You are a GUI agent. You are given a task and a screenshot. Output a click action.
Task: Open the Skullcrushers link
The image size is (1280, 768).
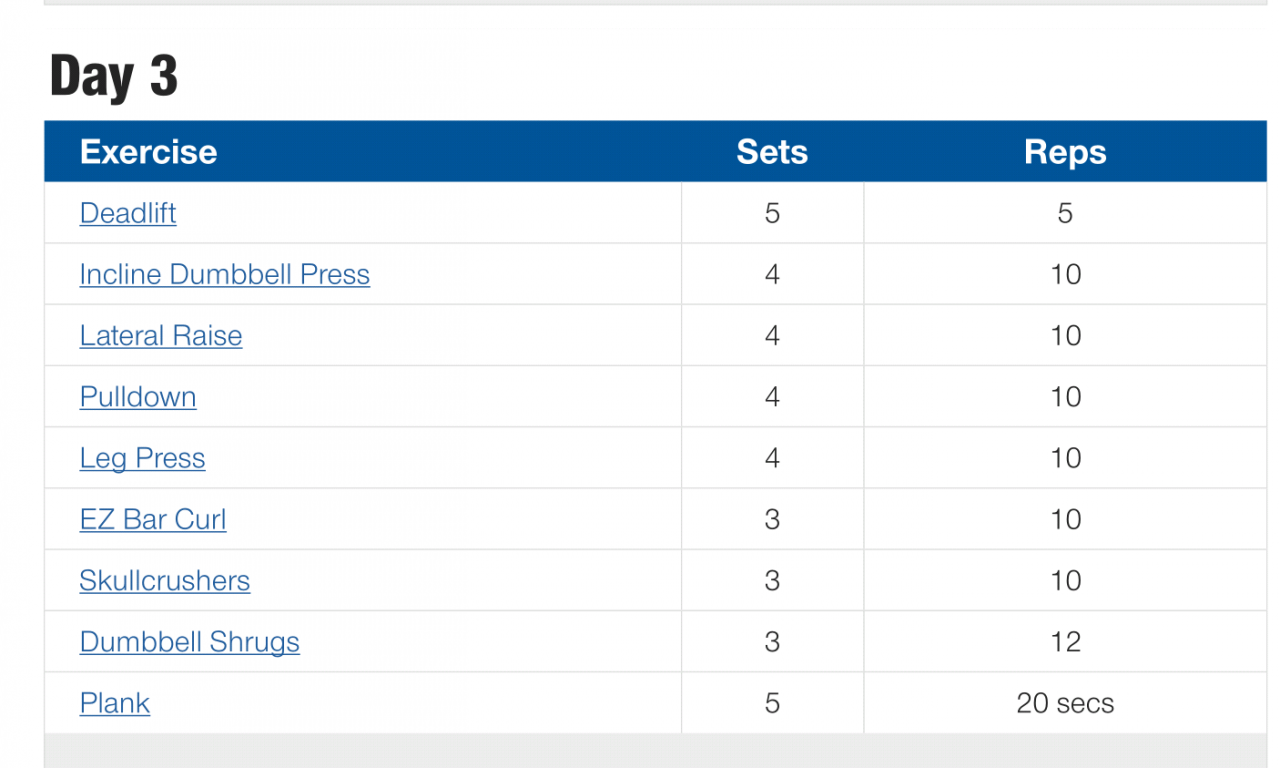(x=165, y=581)
